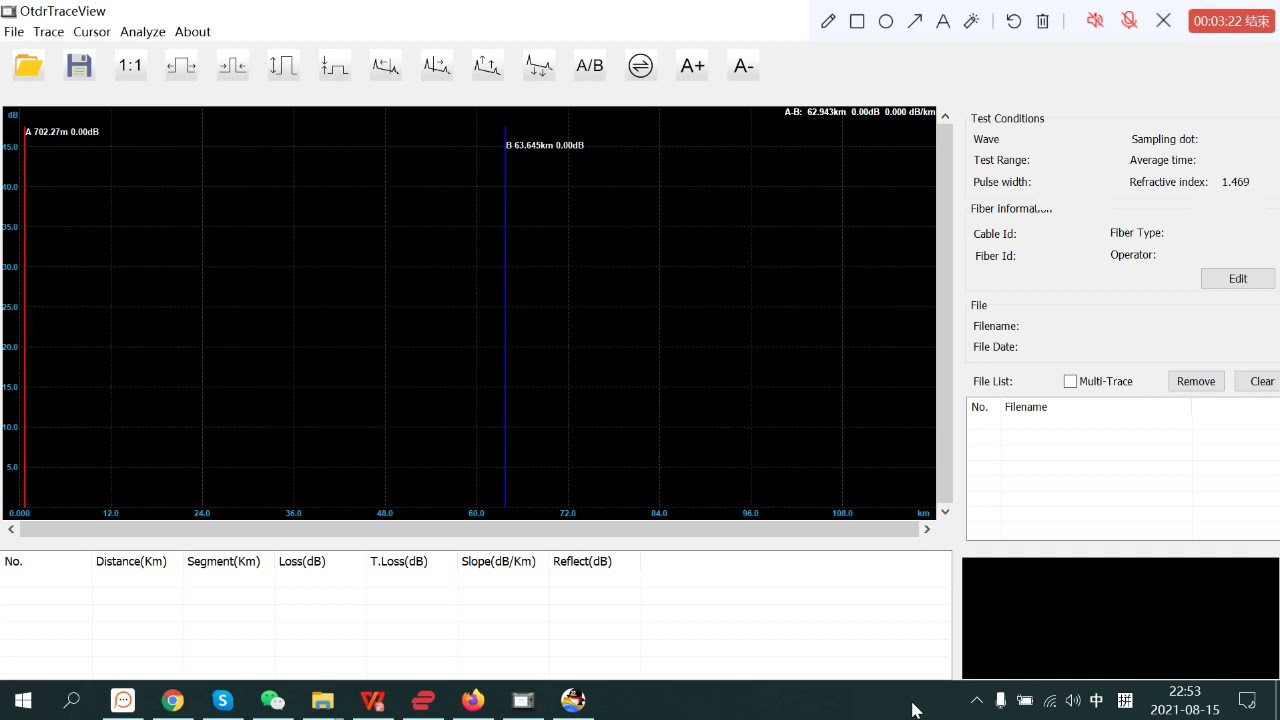Open the About menu
The width and height of the screenshot is (1280, 720).
tap(192, 32)
